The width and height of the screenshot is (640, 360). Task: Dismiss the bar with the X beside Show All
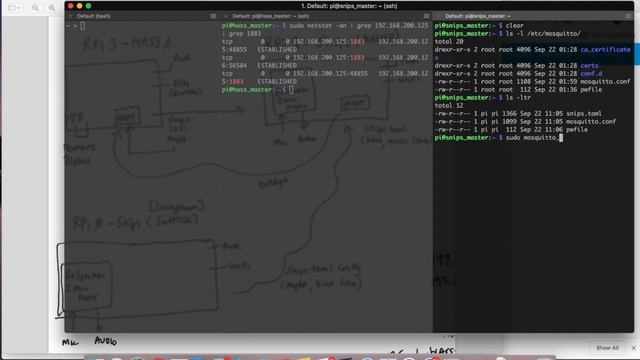coord(633,348)
